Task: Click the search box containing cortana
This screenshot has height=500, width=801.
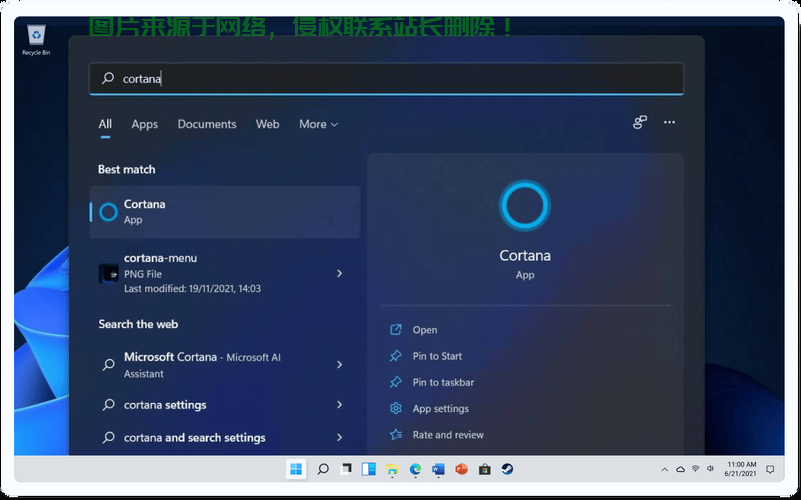Action: (x=386, y=79)
